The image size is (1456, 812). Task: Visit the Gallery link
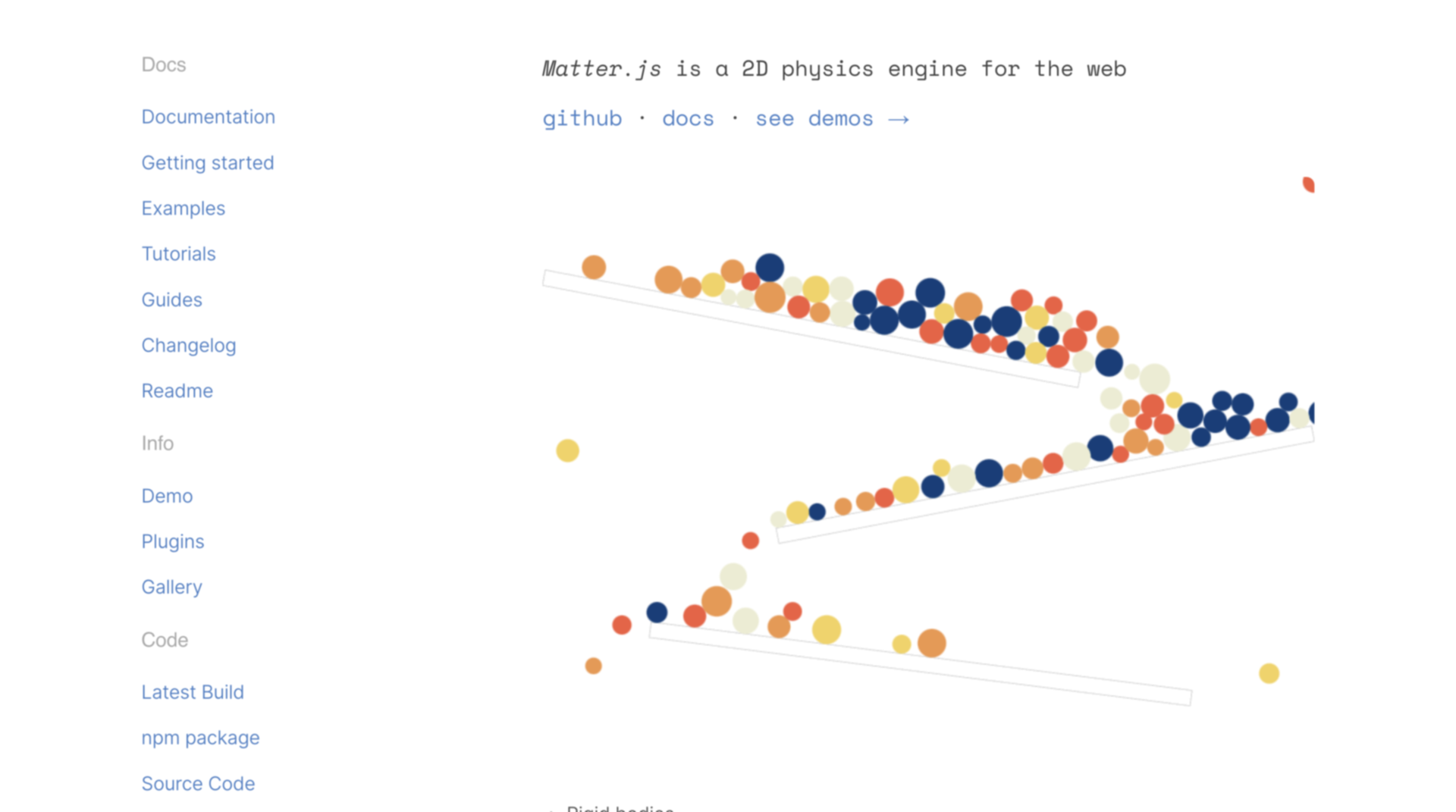[x=171, y=587]
